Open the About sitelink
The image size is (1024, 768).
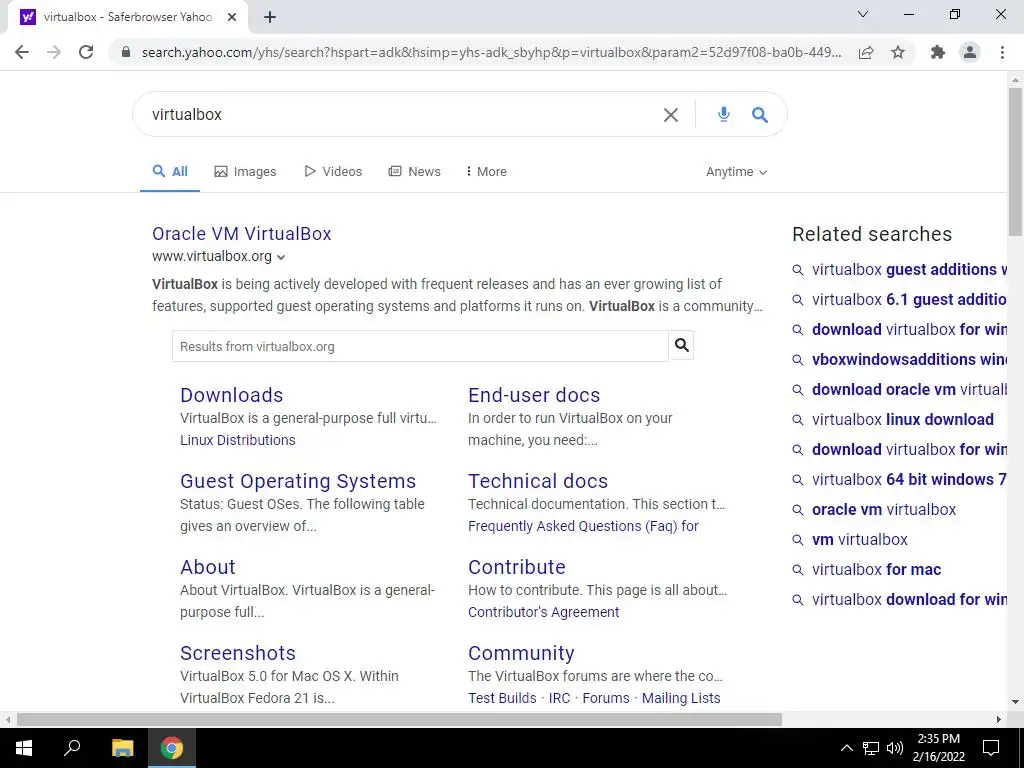pos(208,567)
